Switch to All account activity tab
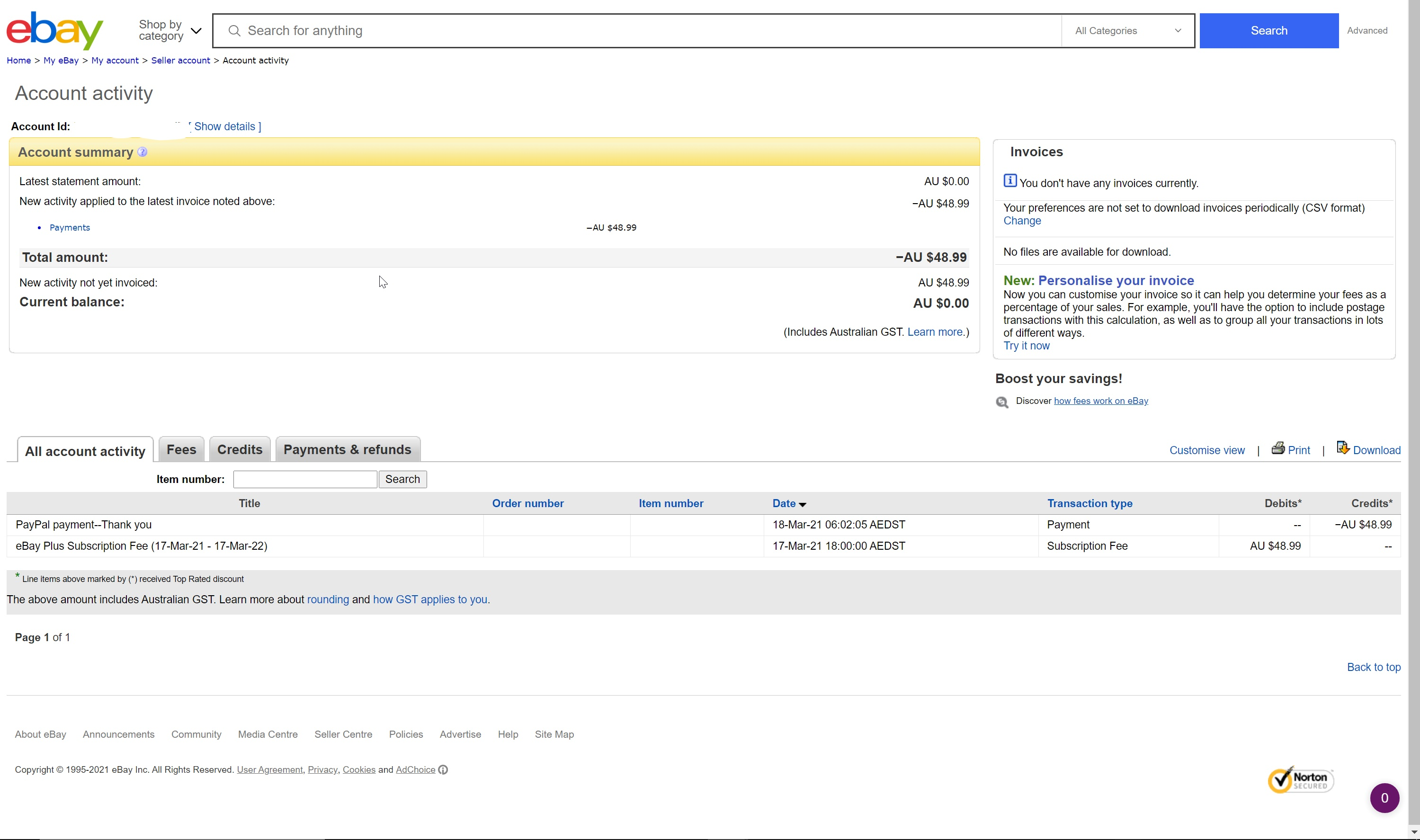 tap(85, 451)
